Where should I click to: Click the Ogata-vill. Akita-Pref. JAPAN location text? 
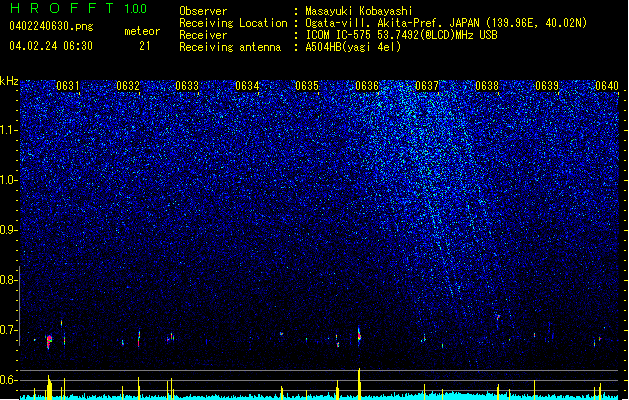pos(446,23)
